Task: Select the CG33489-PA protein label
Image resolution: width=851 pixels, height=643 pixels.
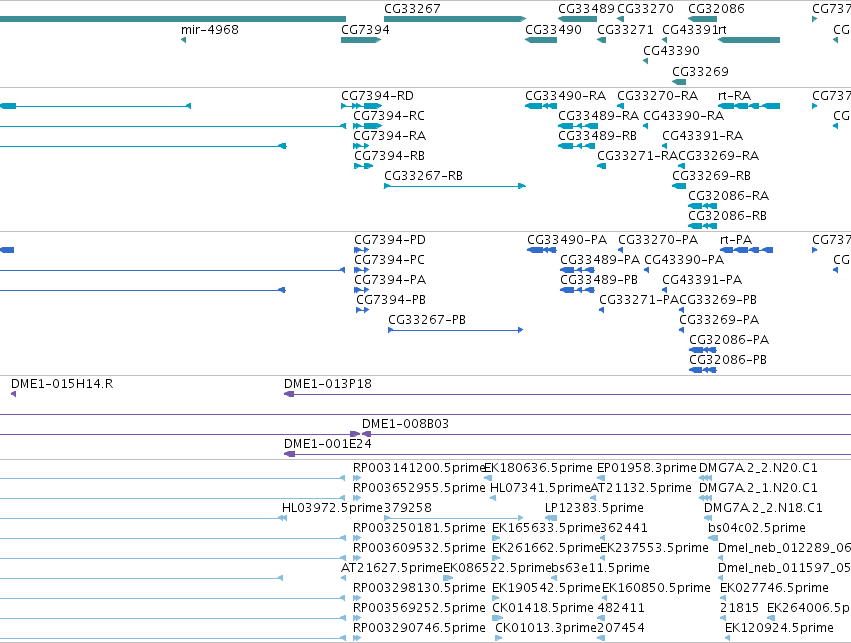Action: coord(600,260)
